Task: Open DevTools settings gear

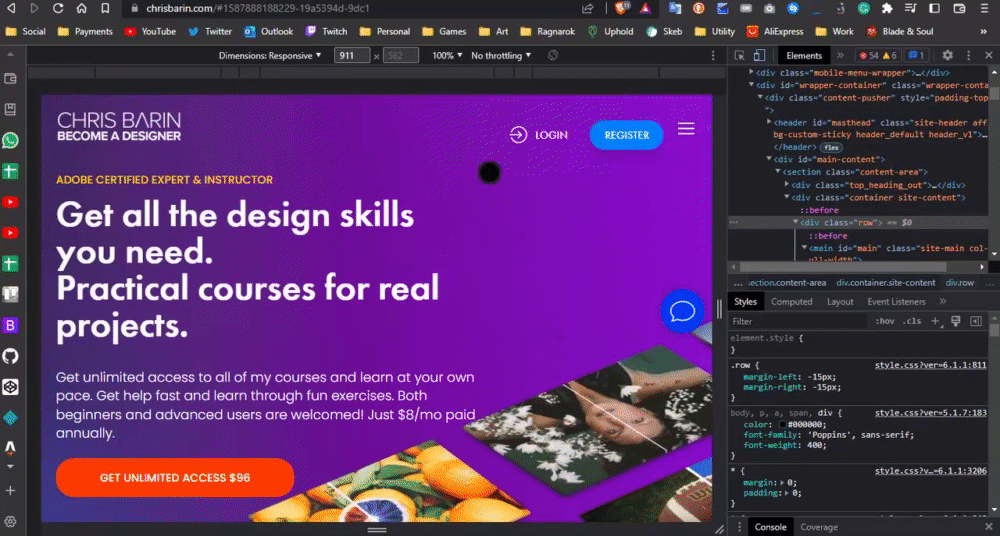Action: tap(948, 56)
